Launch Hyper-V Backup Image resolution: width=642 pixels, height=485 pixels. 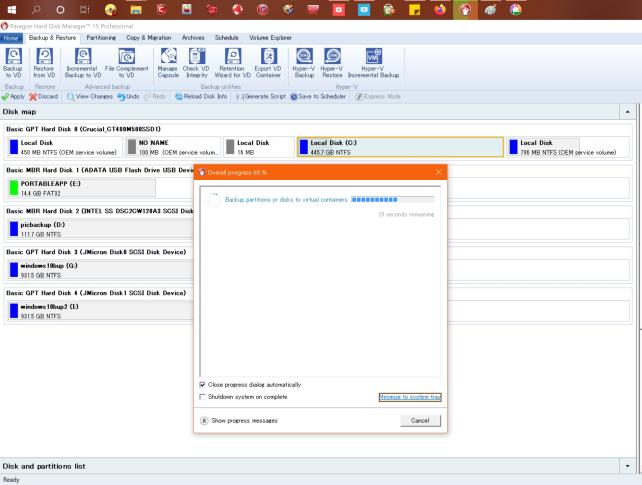pos(304,63)
